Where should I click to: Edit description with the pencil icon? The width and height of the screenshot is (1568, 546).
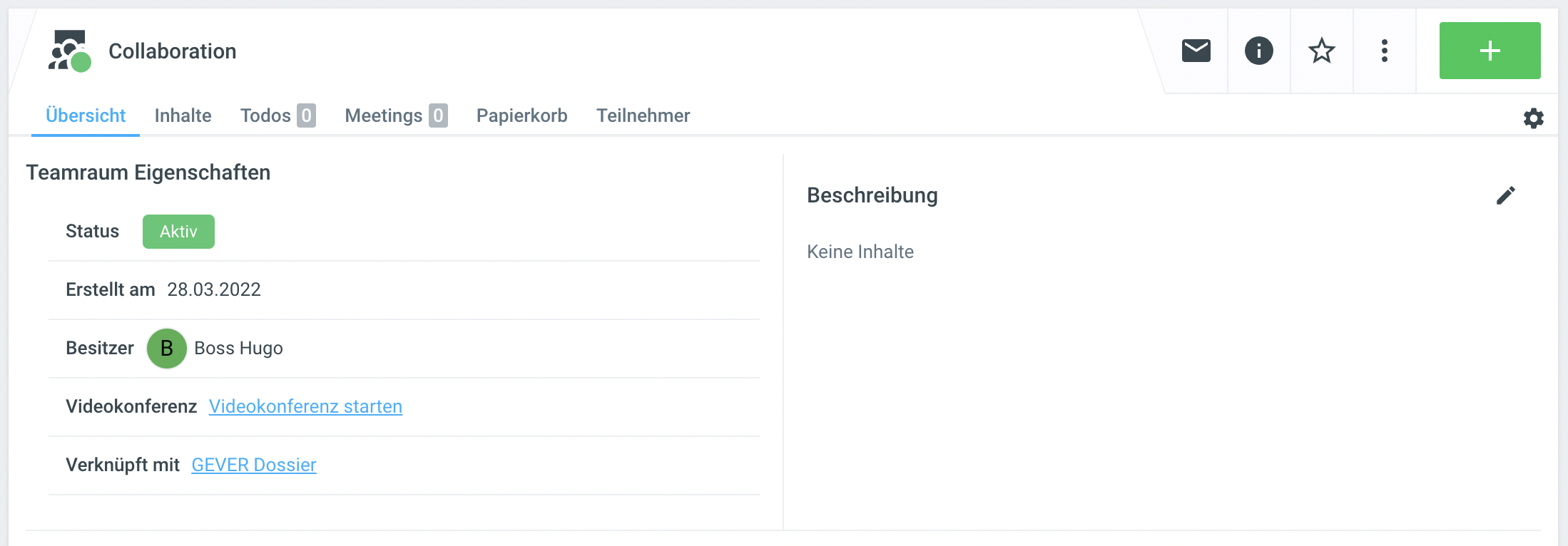[x=1505, y=195]
